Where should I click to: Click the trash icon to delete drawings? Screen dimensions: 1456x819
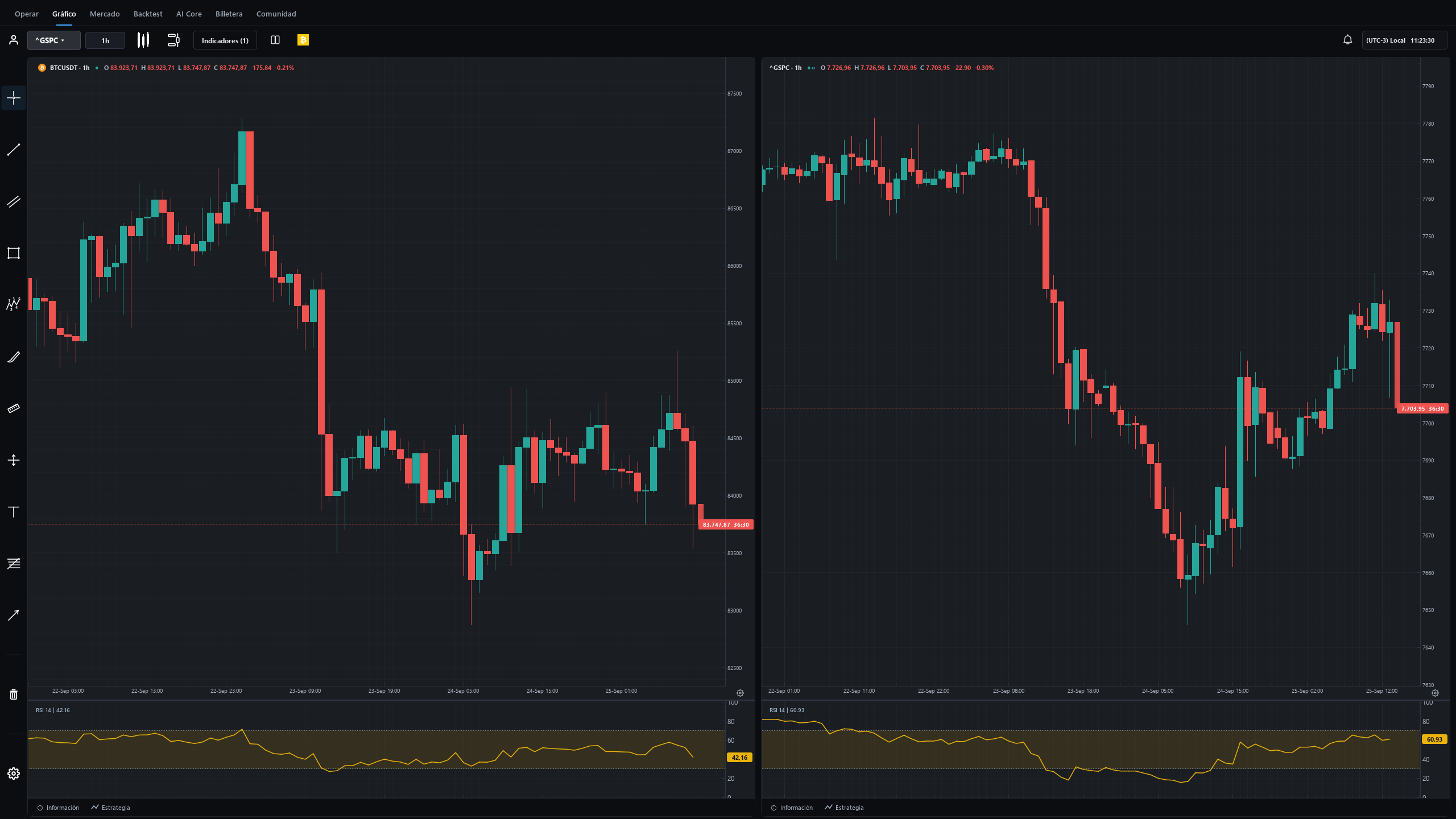[x=14, y=694]
